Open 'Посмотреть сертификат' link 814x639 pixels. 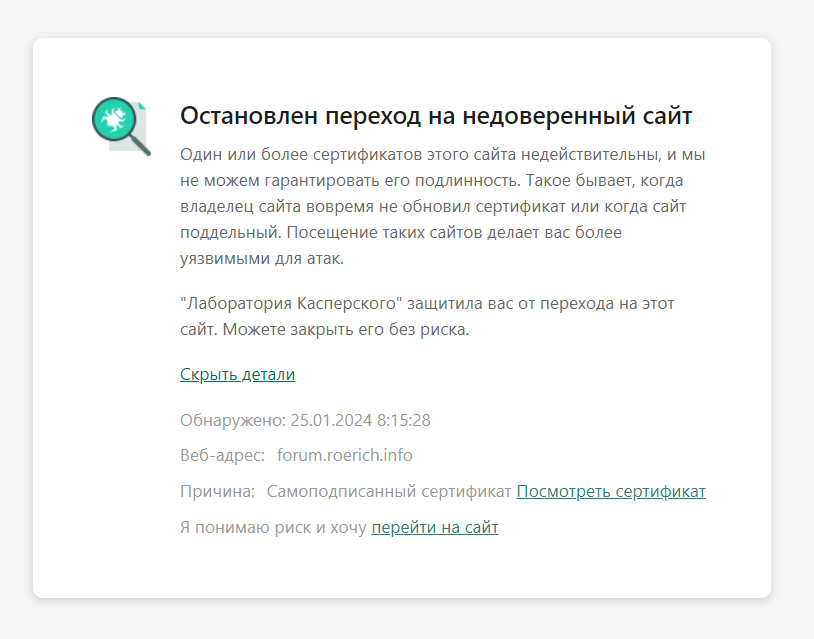click(611, 491)
